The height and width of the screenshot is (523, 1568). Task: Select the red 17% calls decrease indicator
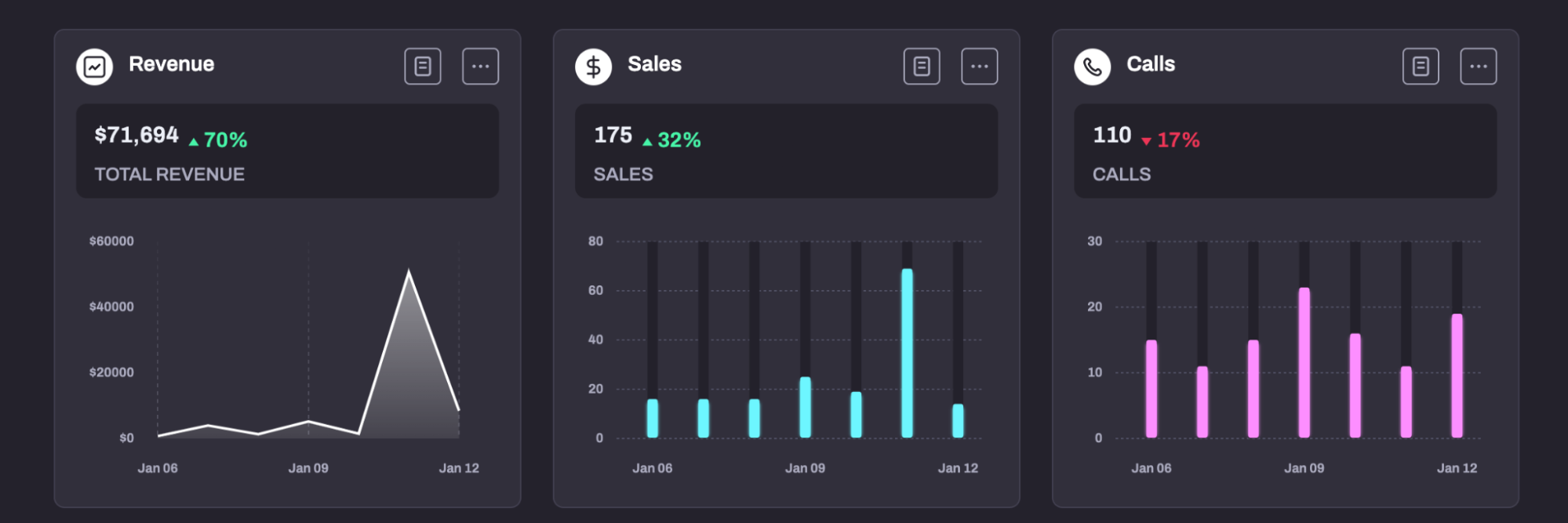coord(1170,140)
